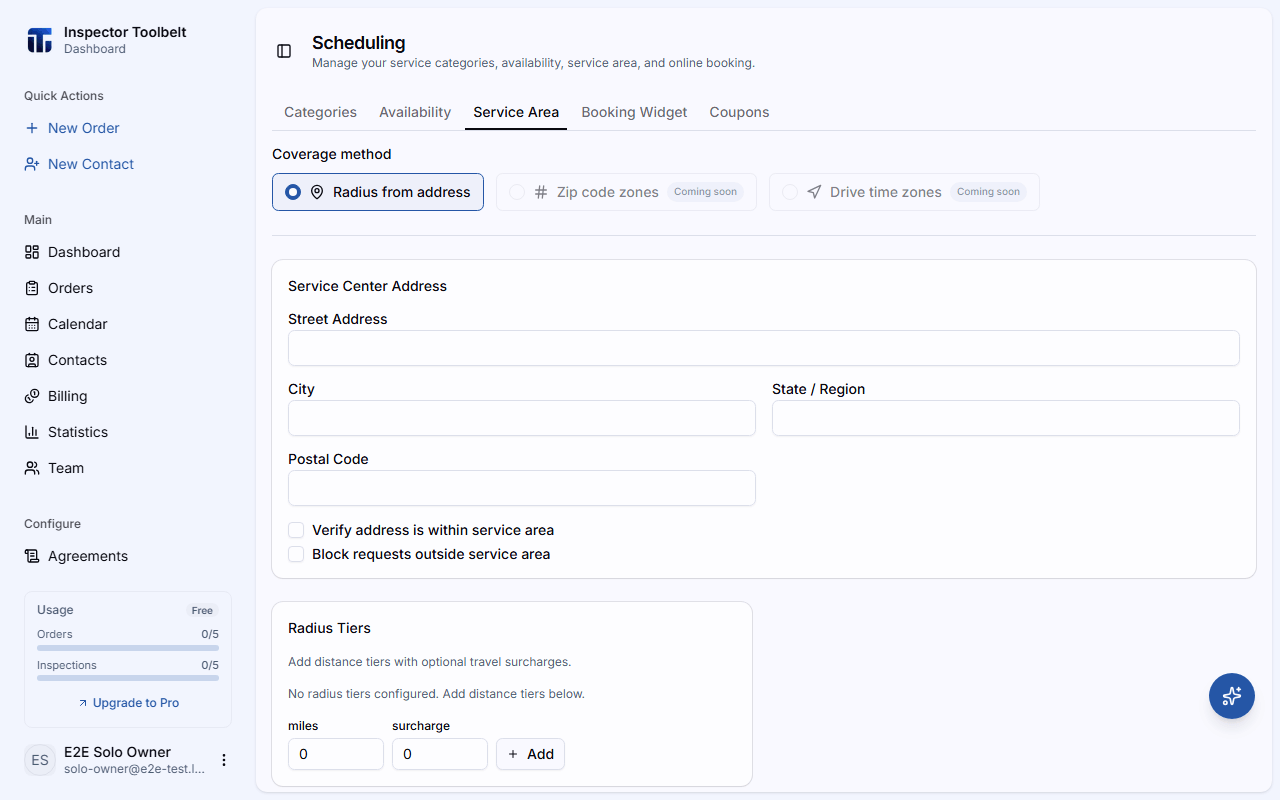This screenshot has width=1280, height=800.
Task: Select Radius from address radio button
Action: 293,192
